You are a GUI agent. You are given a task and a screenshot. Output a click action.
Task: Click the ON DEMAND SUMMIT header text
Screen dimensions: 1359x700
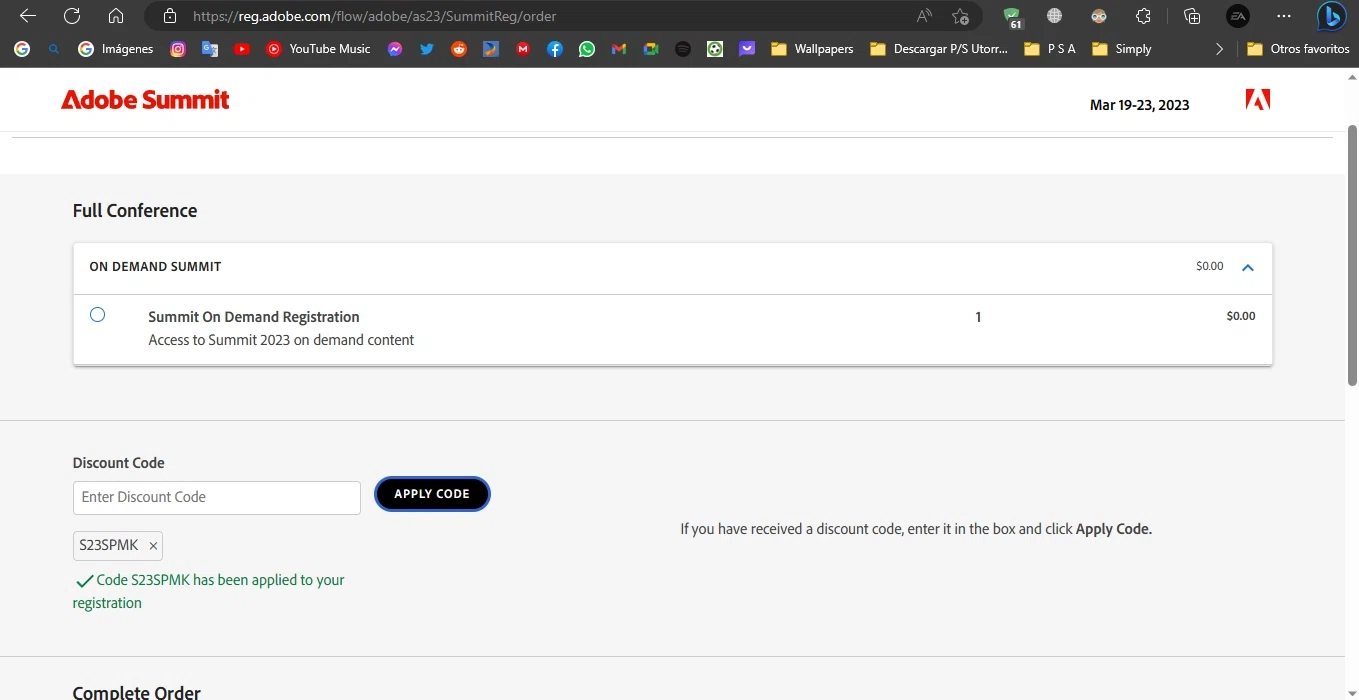155,267
